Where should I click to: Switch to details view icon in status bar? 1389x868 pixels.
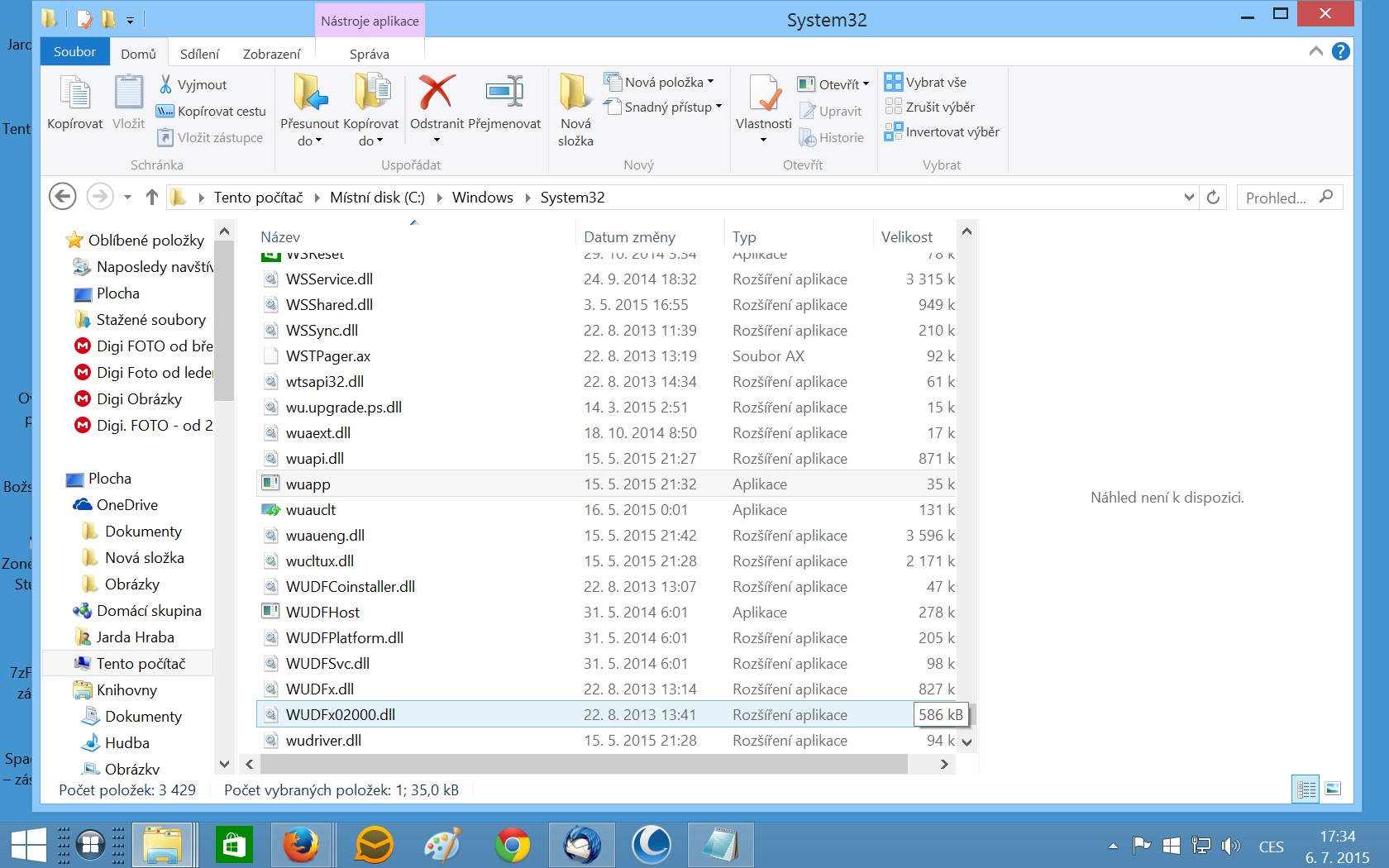[x=1306, y=789]
